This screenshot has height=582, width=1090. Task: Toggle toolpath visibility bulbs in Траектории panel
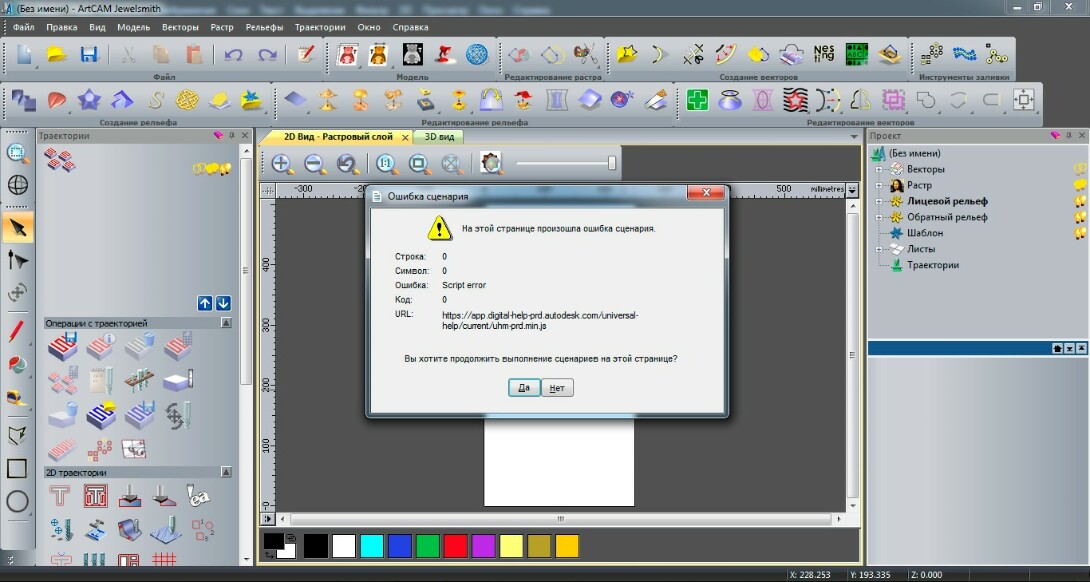click(212, 168)
